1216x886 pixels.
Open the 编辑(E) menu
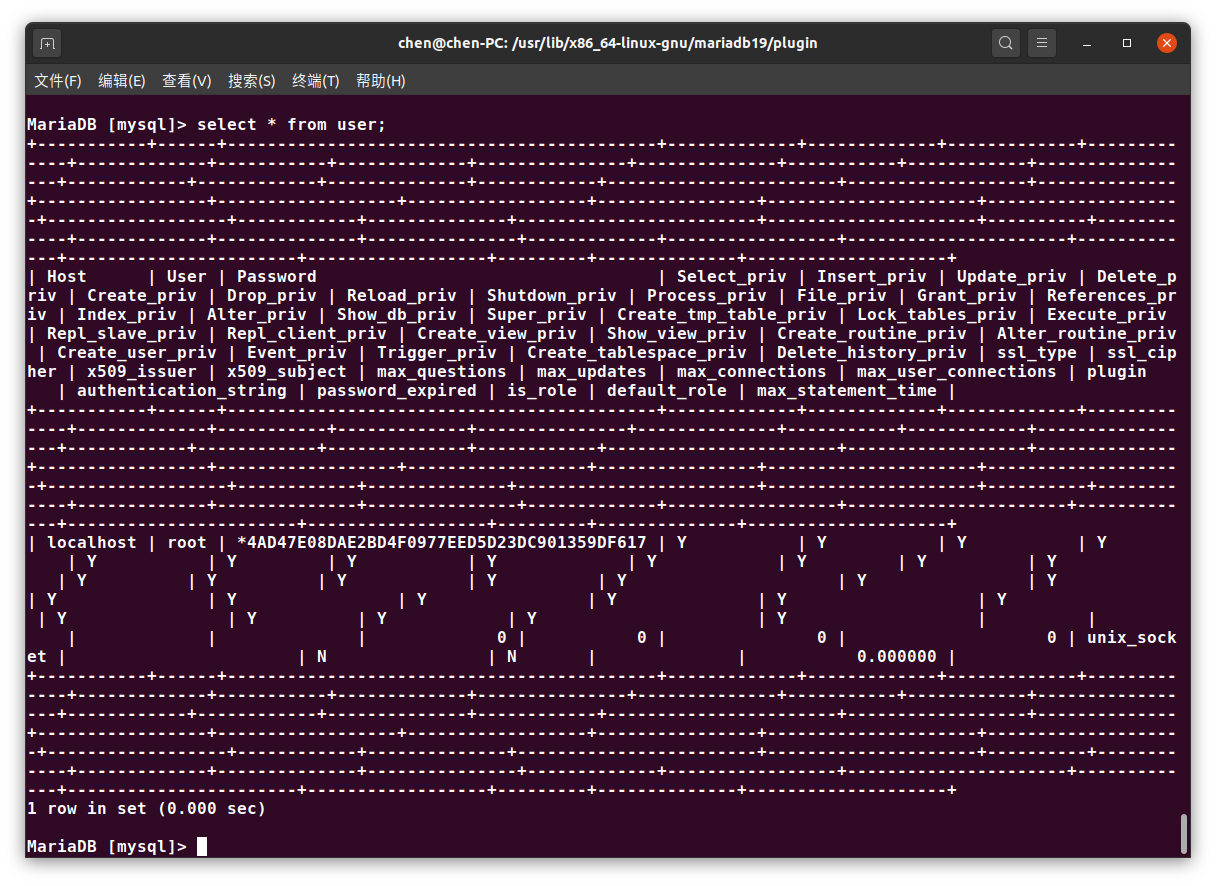(x=122, y=81)
